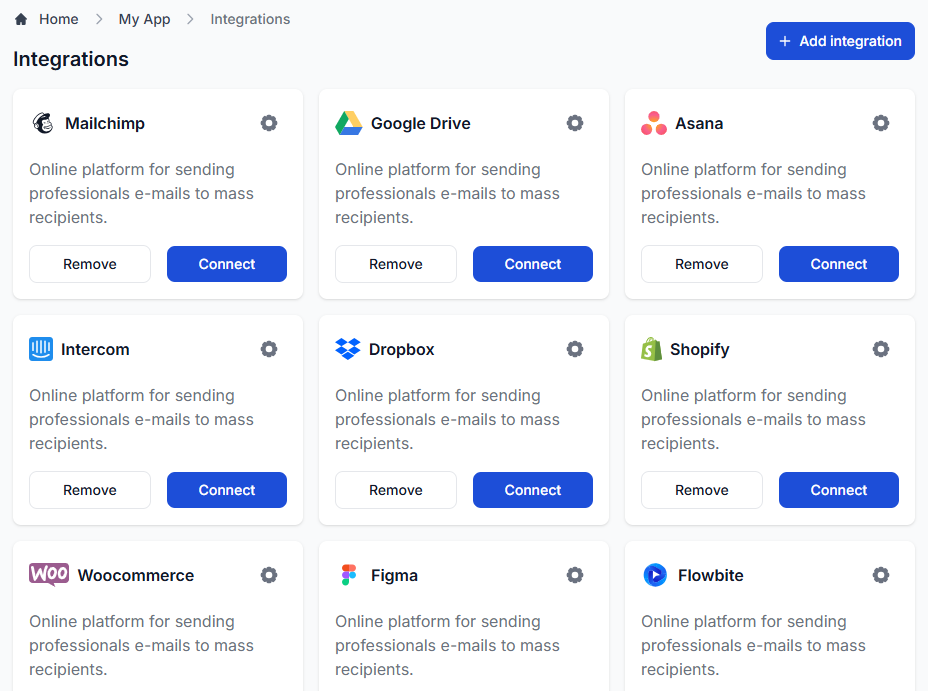Connect the Shopify integration
This screenshot has width=928, height=691.
pyautogui.click(x=838, y=489)
